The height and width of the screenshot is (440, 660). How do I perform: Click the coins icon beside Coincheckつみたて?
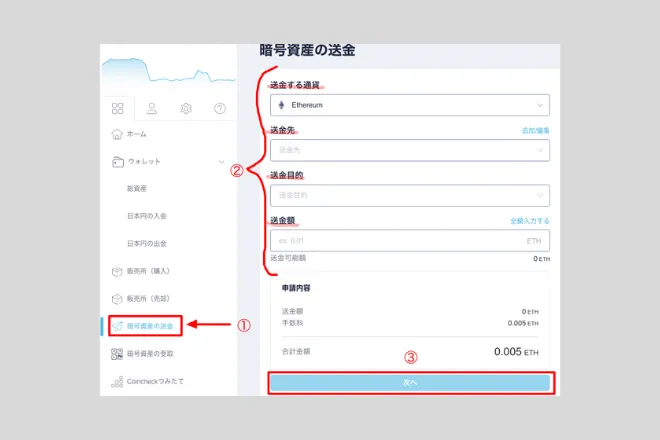click(117, 381)
